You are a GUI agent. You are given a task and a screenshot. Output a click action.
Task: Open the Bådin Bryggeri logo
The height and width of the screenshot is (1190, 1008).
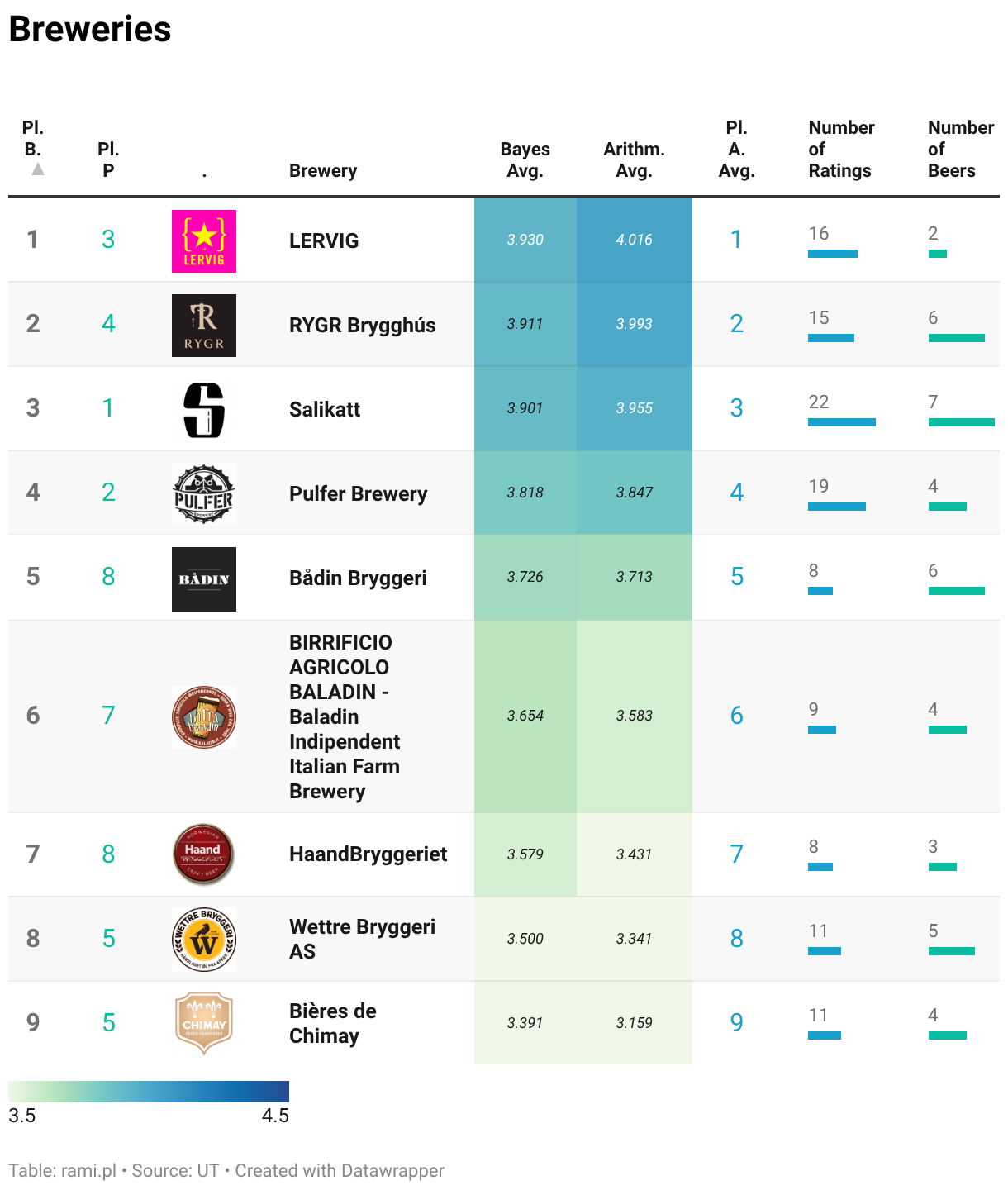[x=204, y=579]
